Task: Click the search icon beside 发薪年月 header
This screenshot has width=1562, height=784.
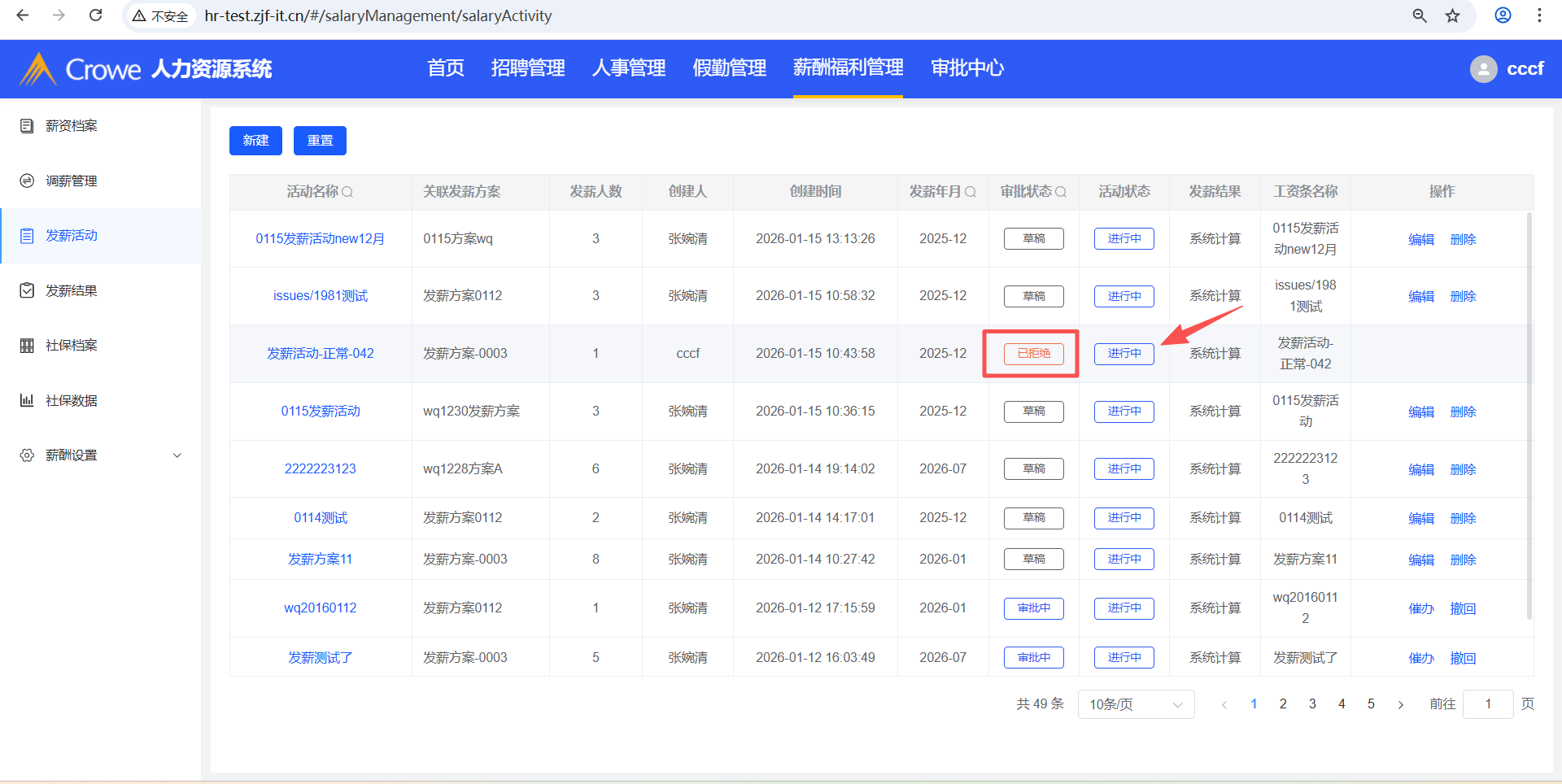Action: point(971,192)
